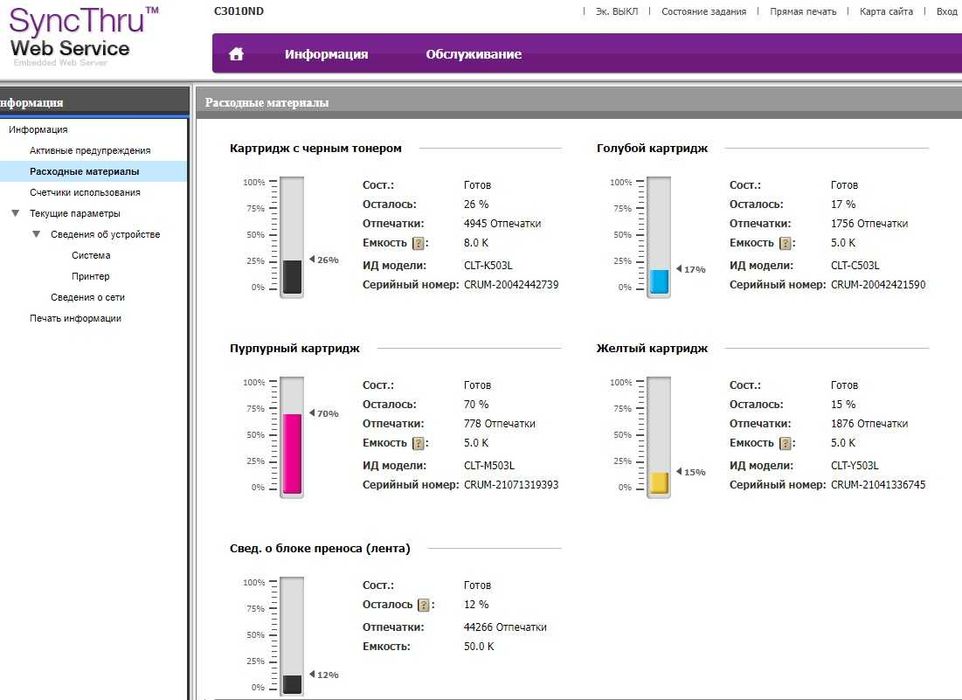
Task: Collapse the Текущие параметры tree node
Action: pos(15,213)
